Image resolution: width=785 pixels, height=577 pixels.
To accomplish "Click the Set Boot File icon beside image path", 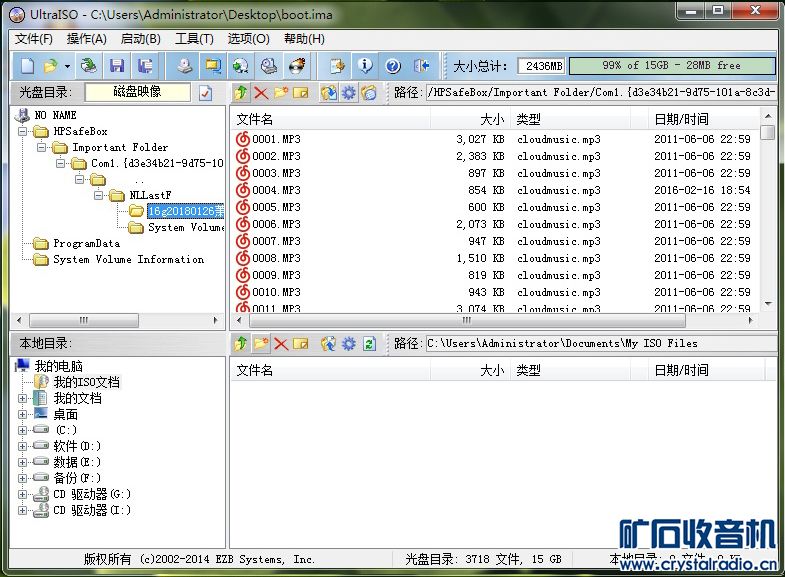I will pos(368,93).
